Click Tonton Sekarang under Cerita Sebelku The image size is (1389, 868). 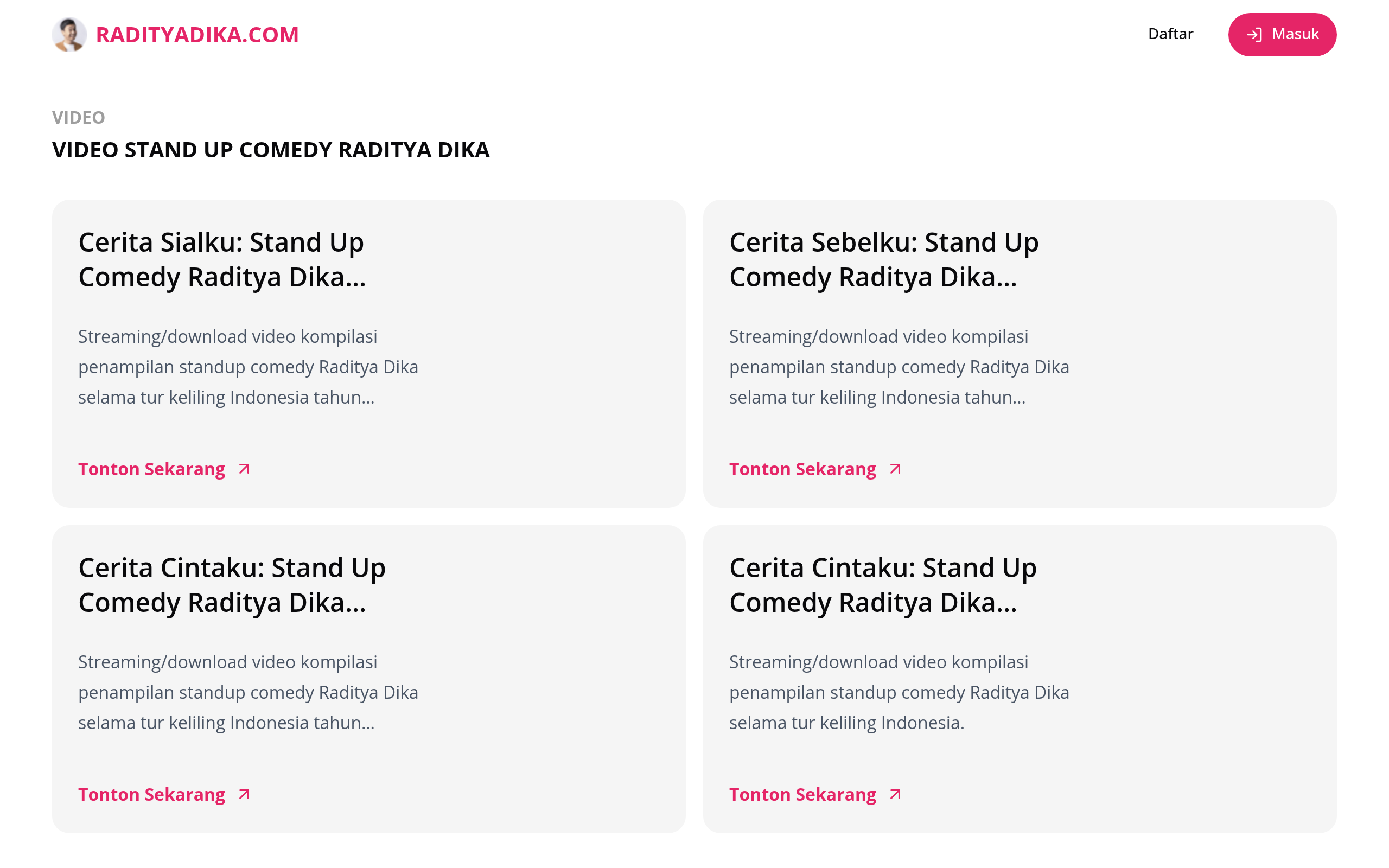coord(802,469)
